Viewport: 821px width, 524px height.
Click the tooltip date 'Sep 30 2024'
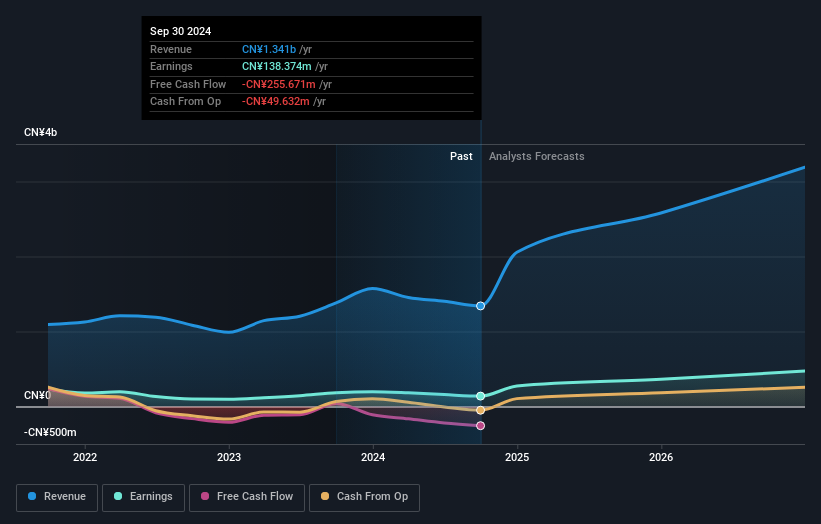pyautogui.click(x=181, y=31)
